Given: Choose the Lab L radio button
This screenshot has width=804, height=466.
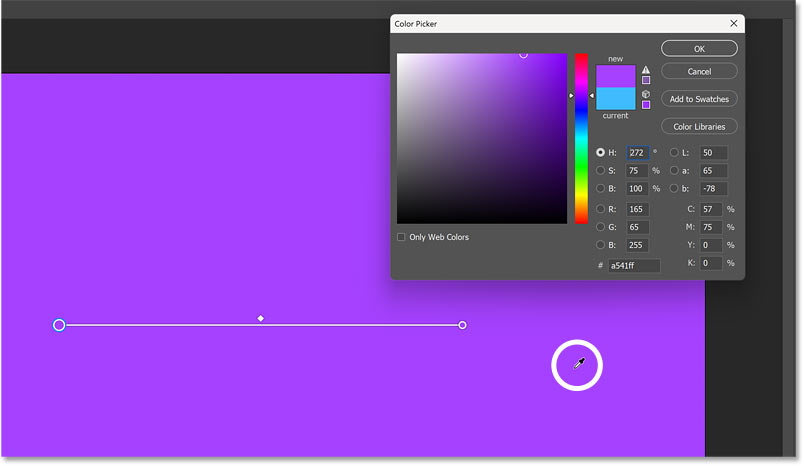Looking at the screenshot, I should click(674, 153).
